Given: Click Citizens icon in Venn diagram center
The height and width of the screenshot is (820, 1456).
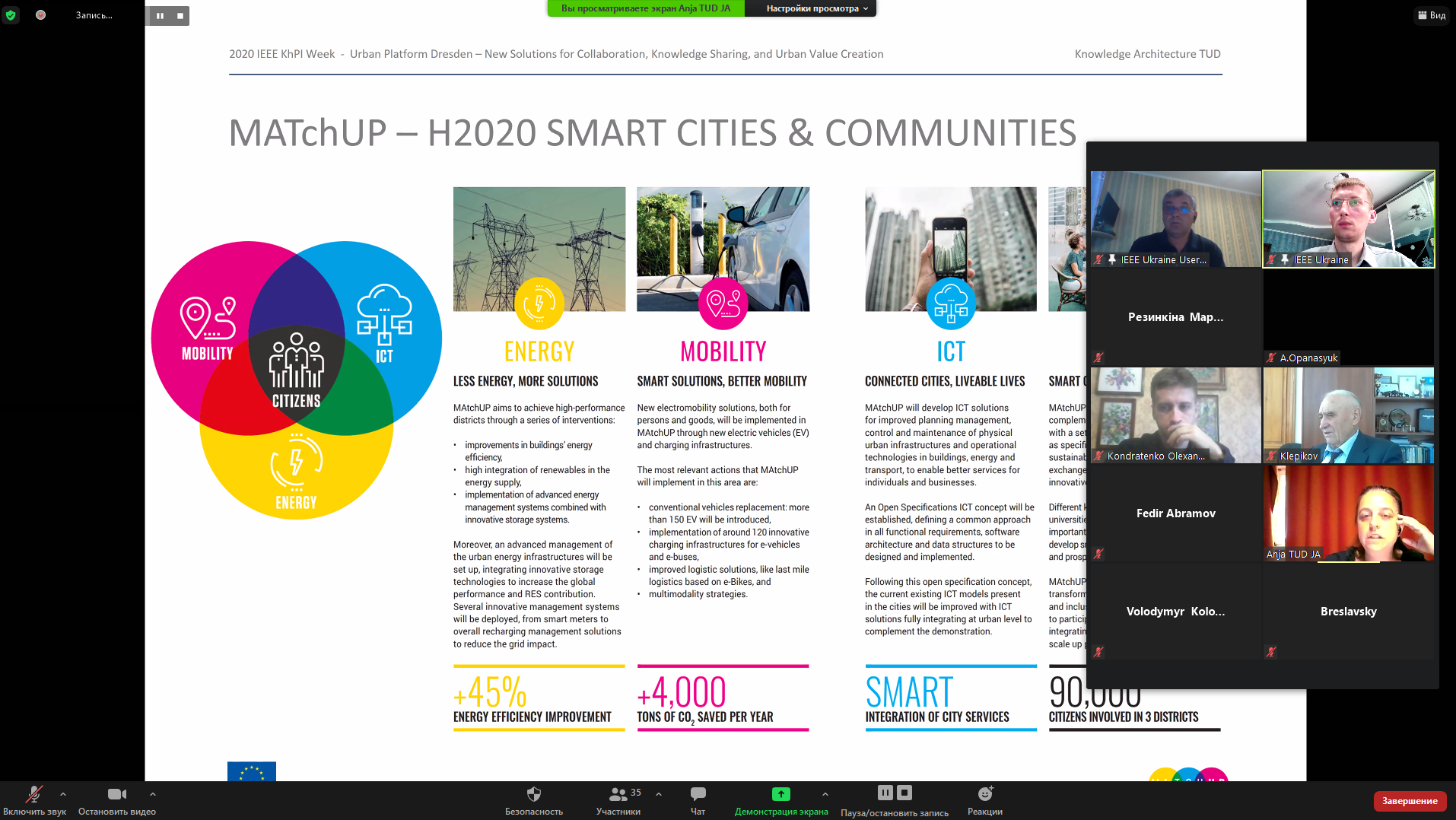Looking at the screenshot, I should click(297, 360).
